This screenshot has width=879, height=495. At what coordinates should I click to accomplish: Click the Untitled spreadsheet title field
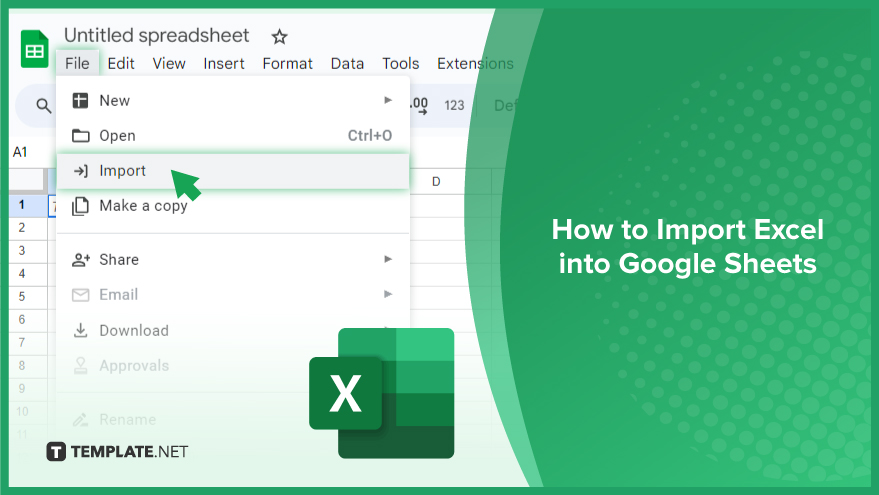click(x=156, y=35)
